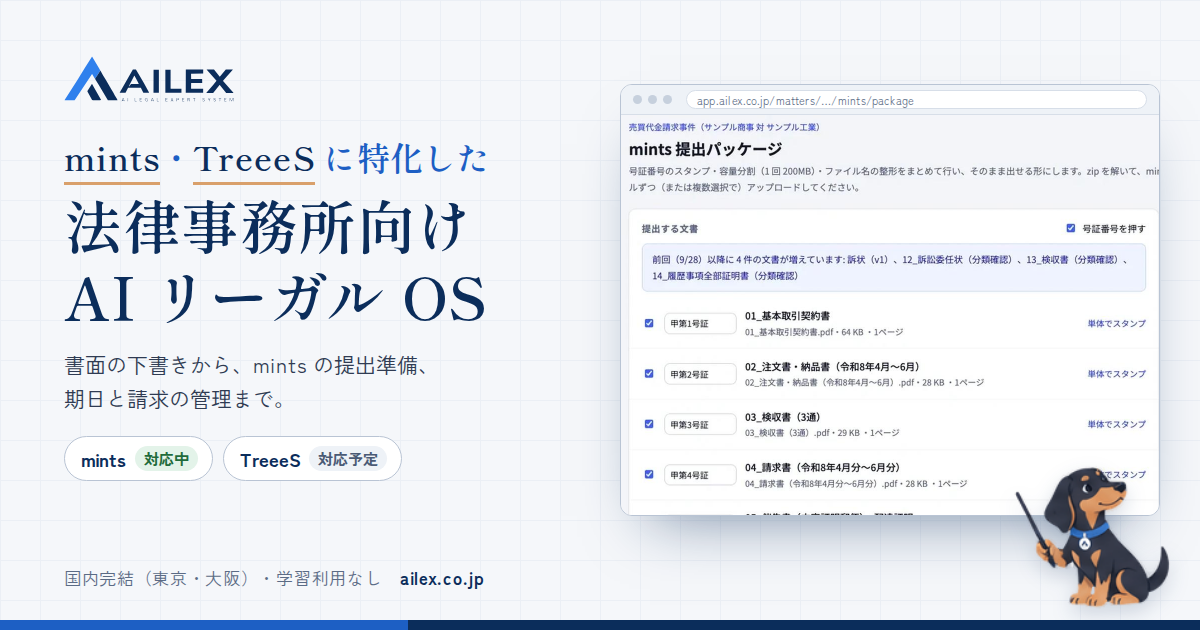Edit the 甲第4号証 field

[x=700, y=474]
